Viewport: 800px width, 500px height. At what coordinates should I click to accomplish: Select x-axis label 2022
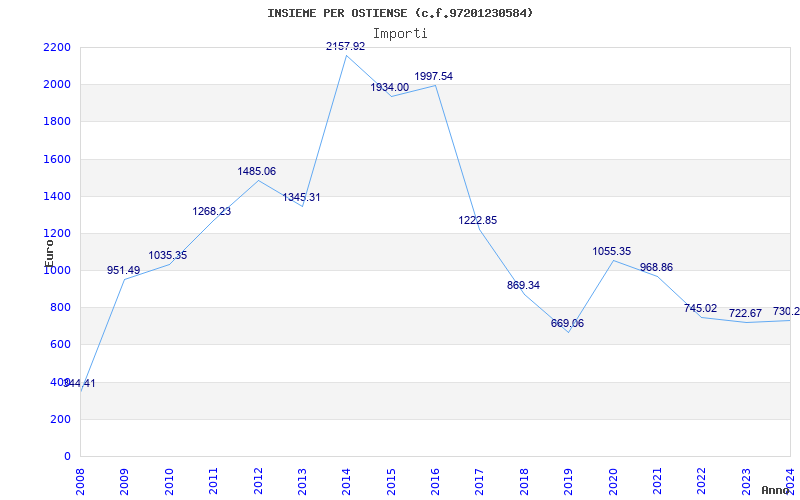[x=702, y=481]
